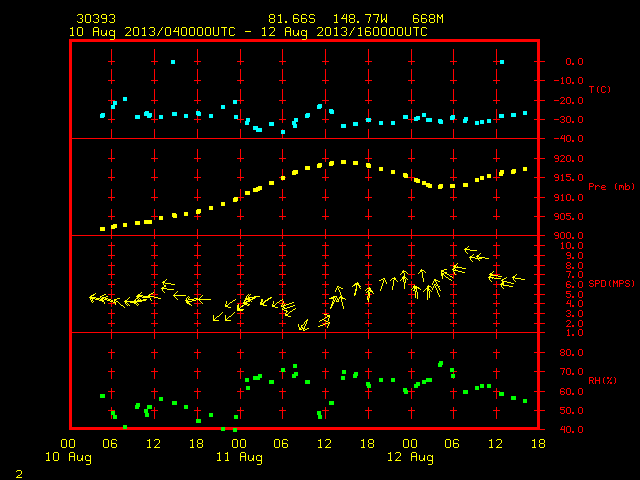Viewport: 640px width, 480px height.
Task: Click the page number 2
Action: click(19, 474)
